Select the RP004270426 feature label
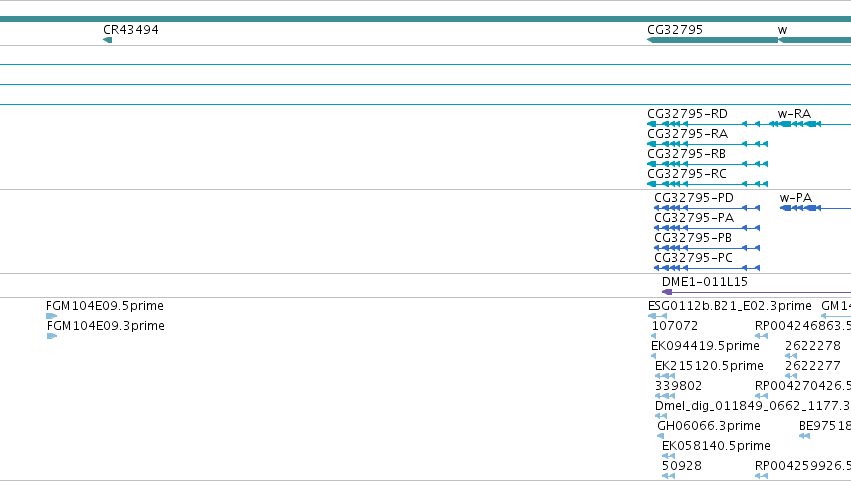851x481 pixels. click(x=803, y=386)
